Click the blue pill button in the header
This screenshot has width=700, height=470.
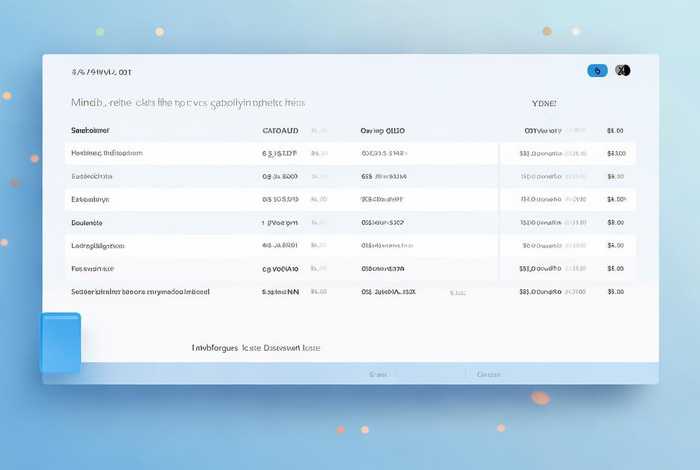pyautogui.click(x=597, y=70)
